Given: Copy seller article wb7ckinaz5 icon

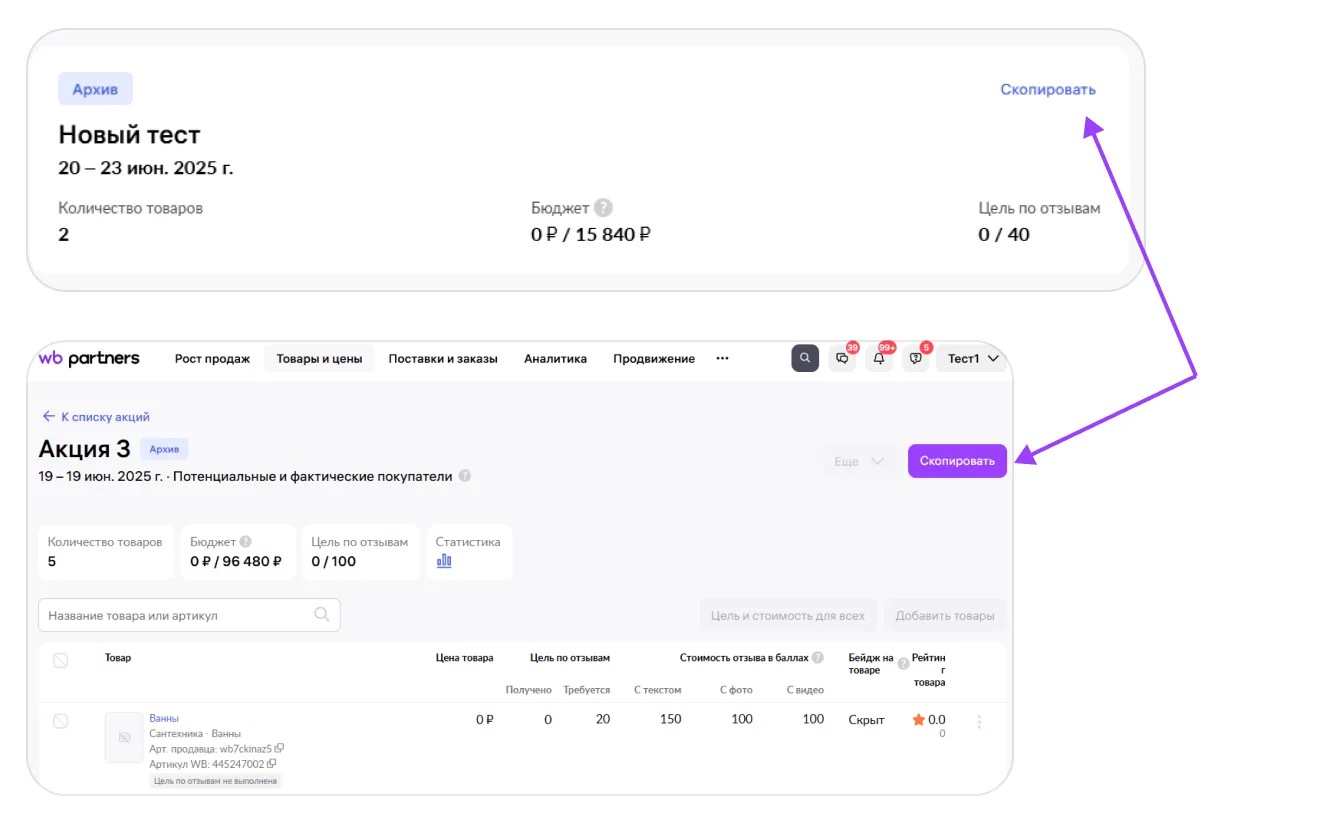Looking at the screenshot, I should click(279, 748).
